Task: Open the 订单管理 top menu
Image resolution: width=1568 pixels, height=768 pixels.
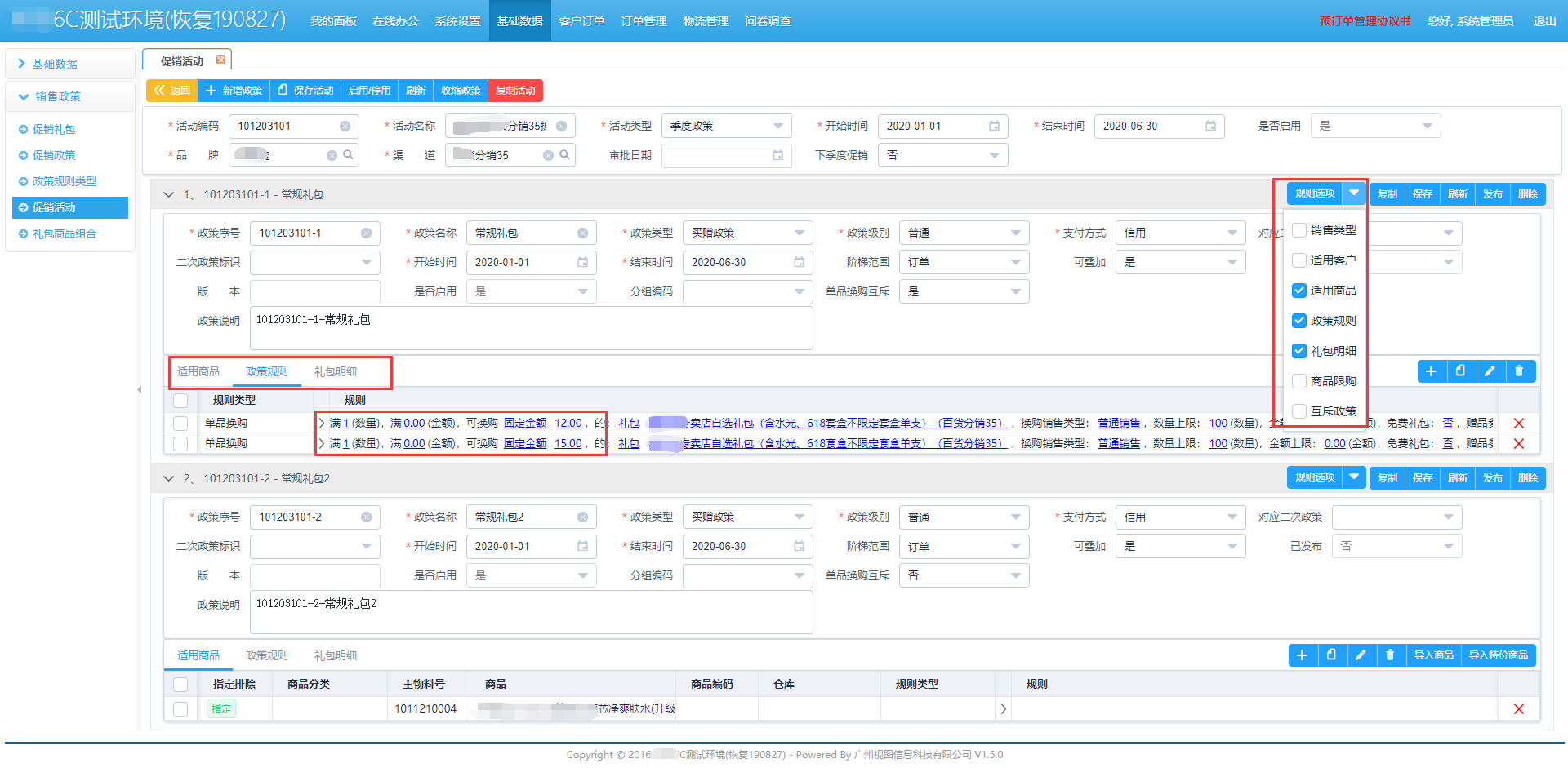Action: click(644, 21)
